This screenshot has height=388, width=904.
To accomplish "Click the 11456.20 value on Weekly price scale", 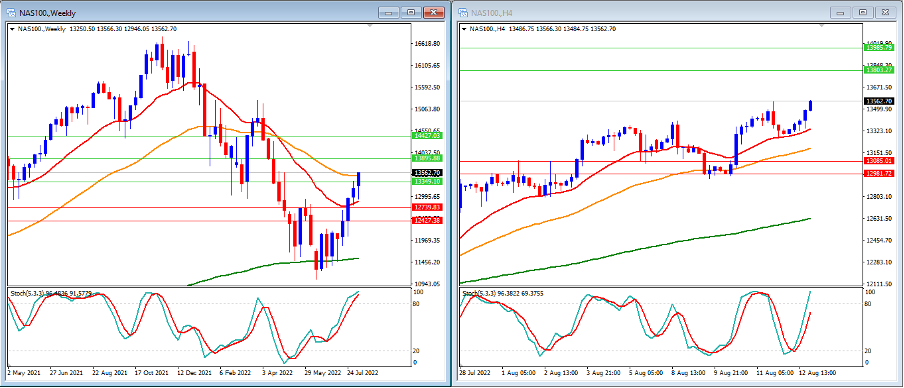I will (427, 262).
